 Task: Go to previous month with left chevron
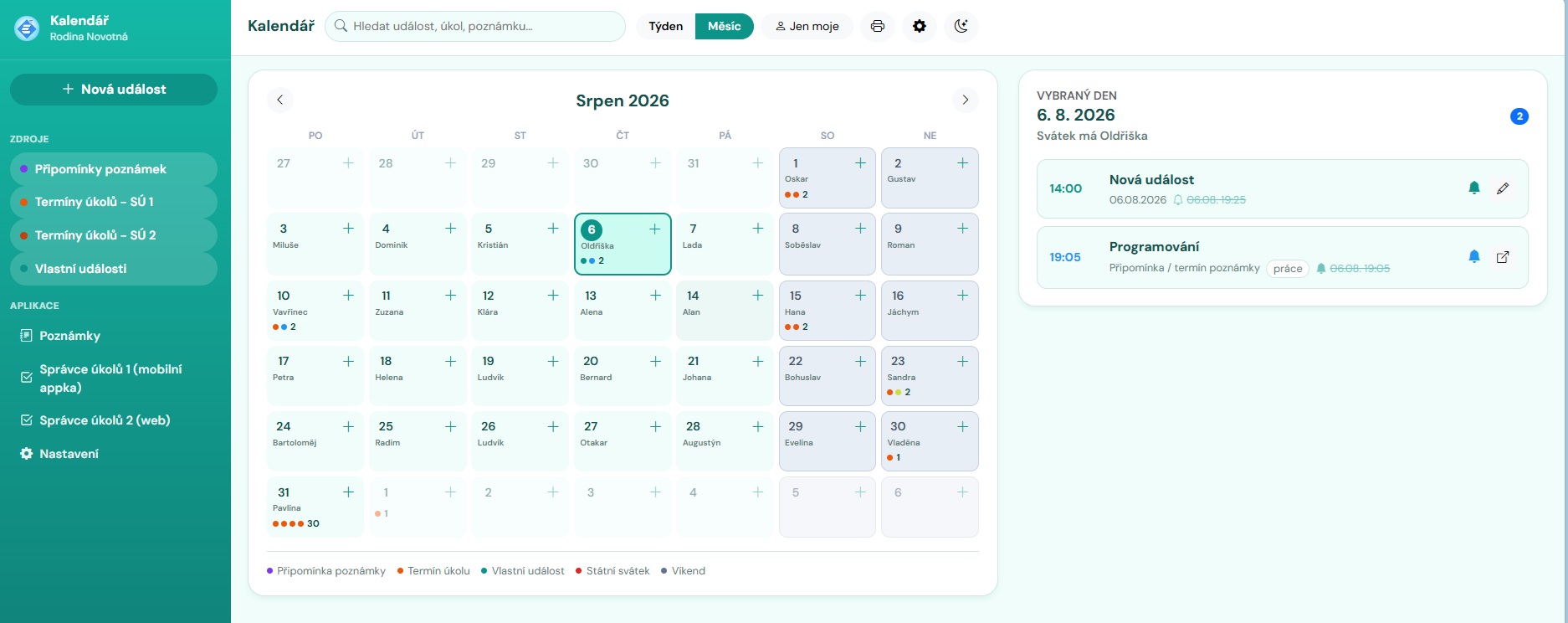click(x=280, y=100)
